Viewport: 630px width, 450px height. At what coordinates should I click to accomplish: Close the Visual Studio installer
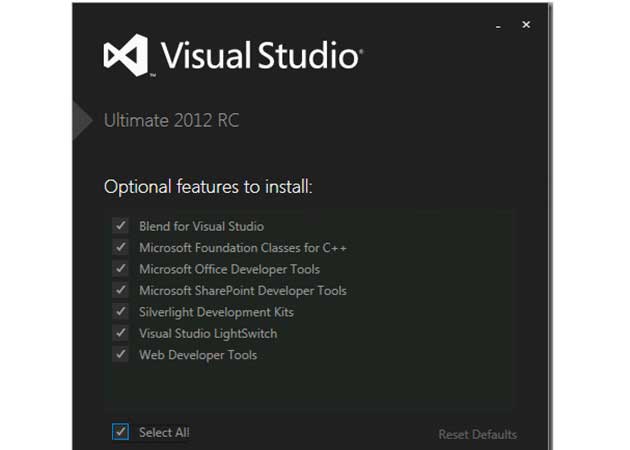coord(526,25)
